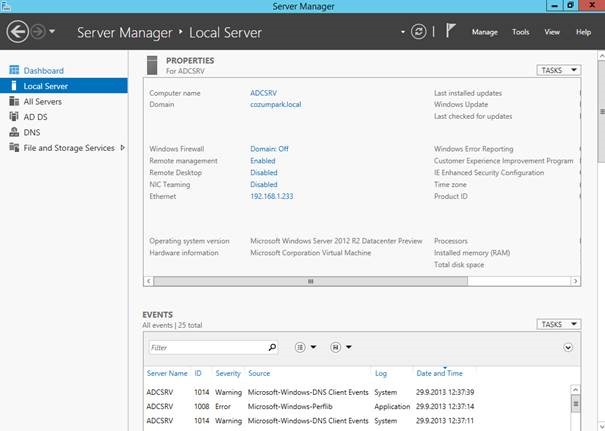The image size is (605, 431).
Task: Click the save query icon
Action: click(x=335, y=347)
